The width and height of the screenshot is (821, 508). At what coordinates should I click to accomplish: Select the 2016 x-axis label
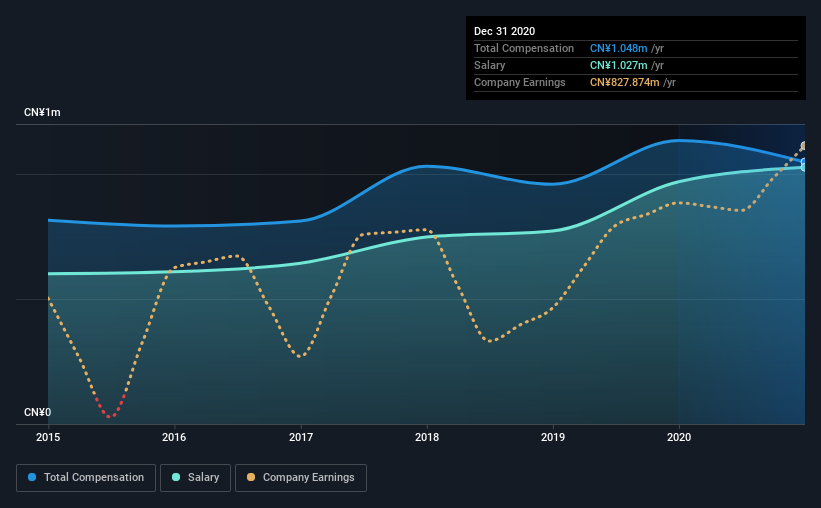(174, 437)
